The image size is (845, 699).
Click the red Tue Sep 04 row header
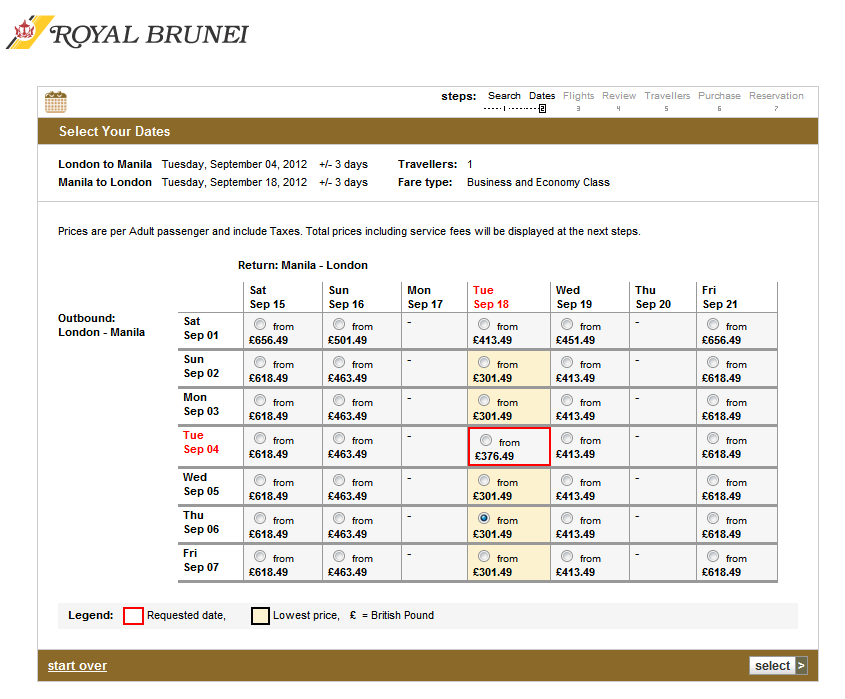pos(201,442)
